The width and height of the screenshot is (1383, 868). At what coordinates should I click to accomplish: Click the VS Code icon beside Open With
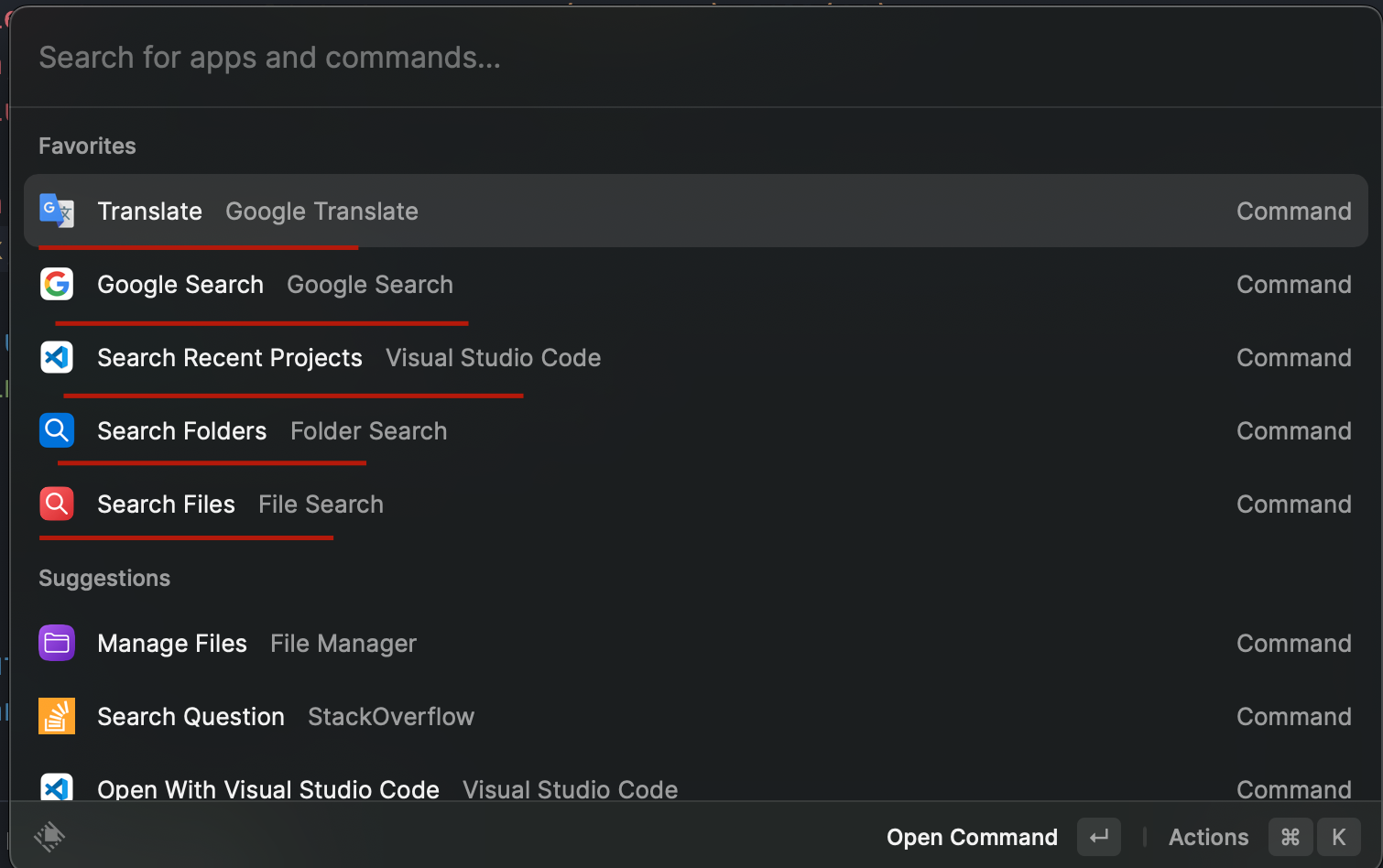tap(57, 787)
